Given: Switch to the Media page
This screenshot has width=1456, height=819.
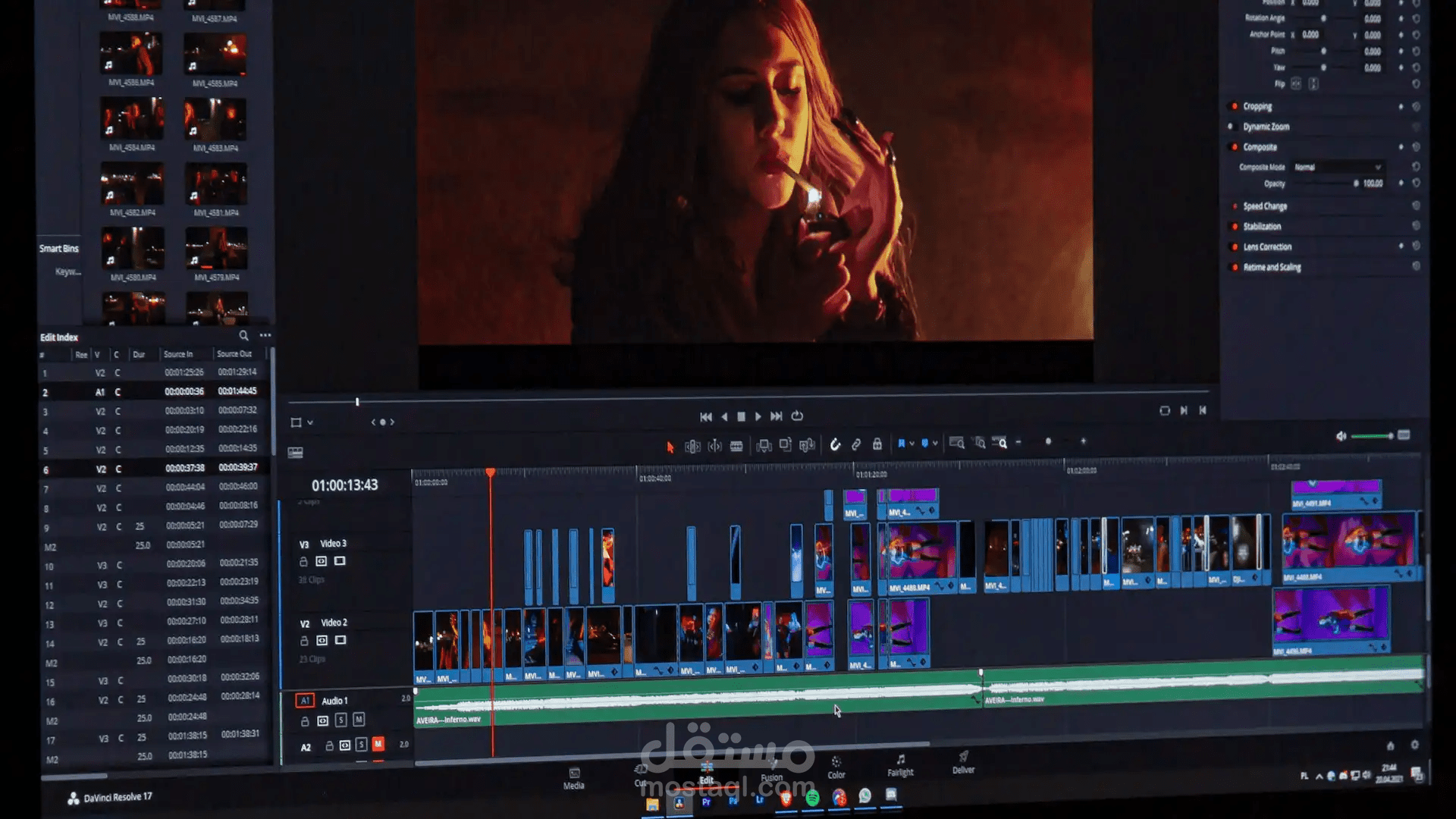Looking at the screenshot, I should click(574, 780).
